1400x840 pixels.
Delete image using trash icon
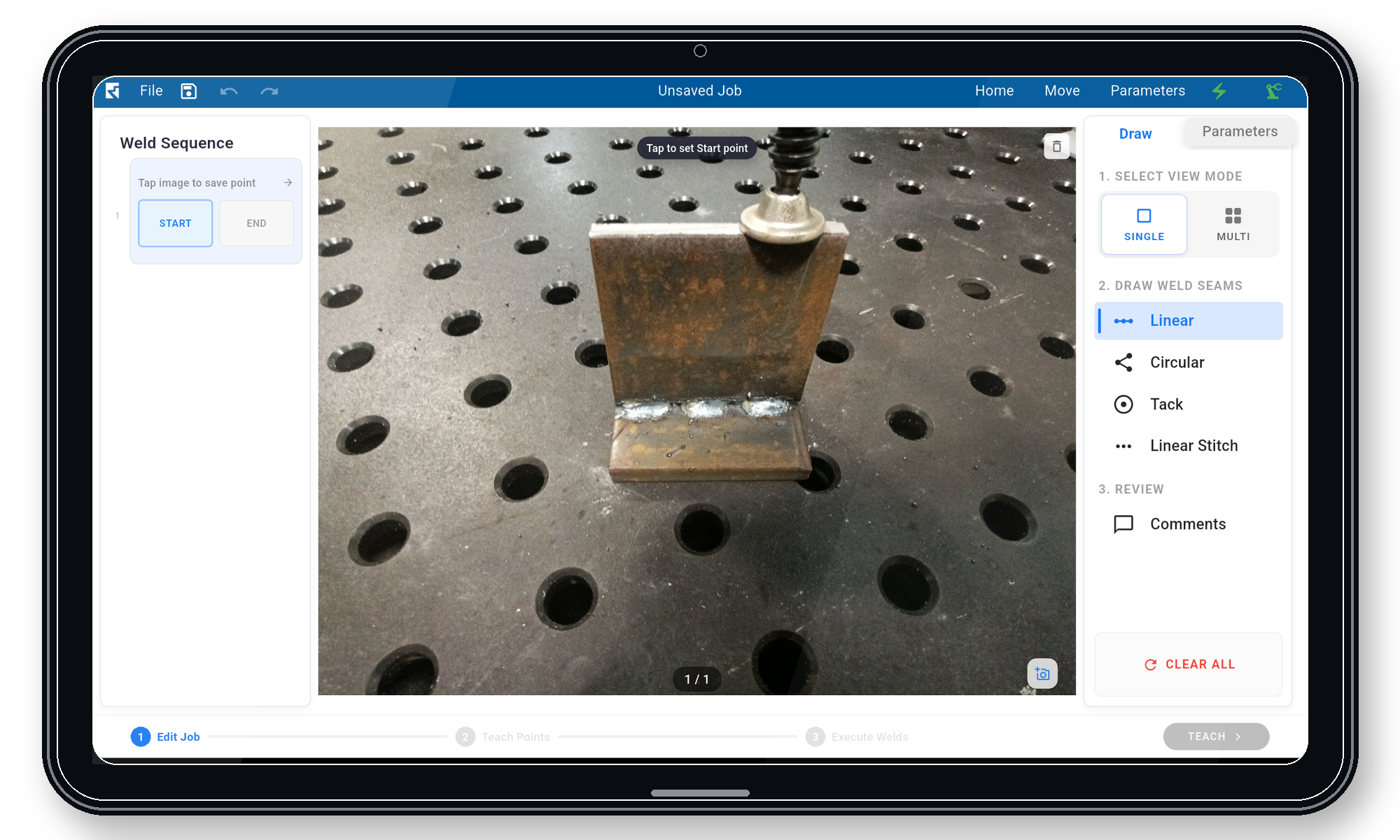1057,146
